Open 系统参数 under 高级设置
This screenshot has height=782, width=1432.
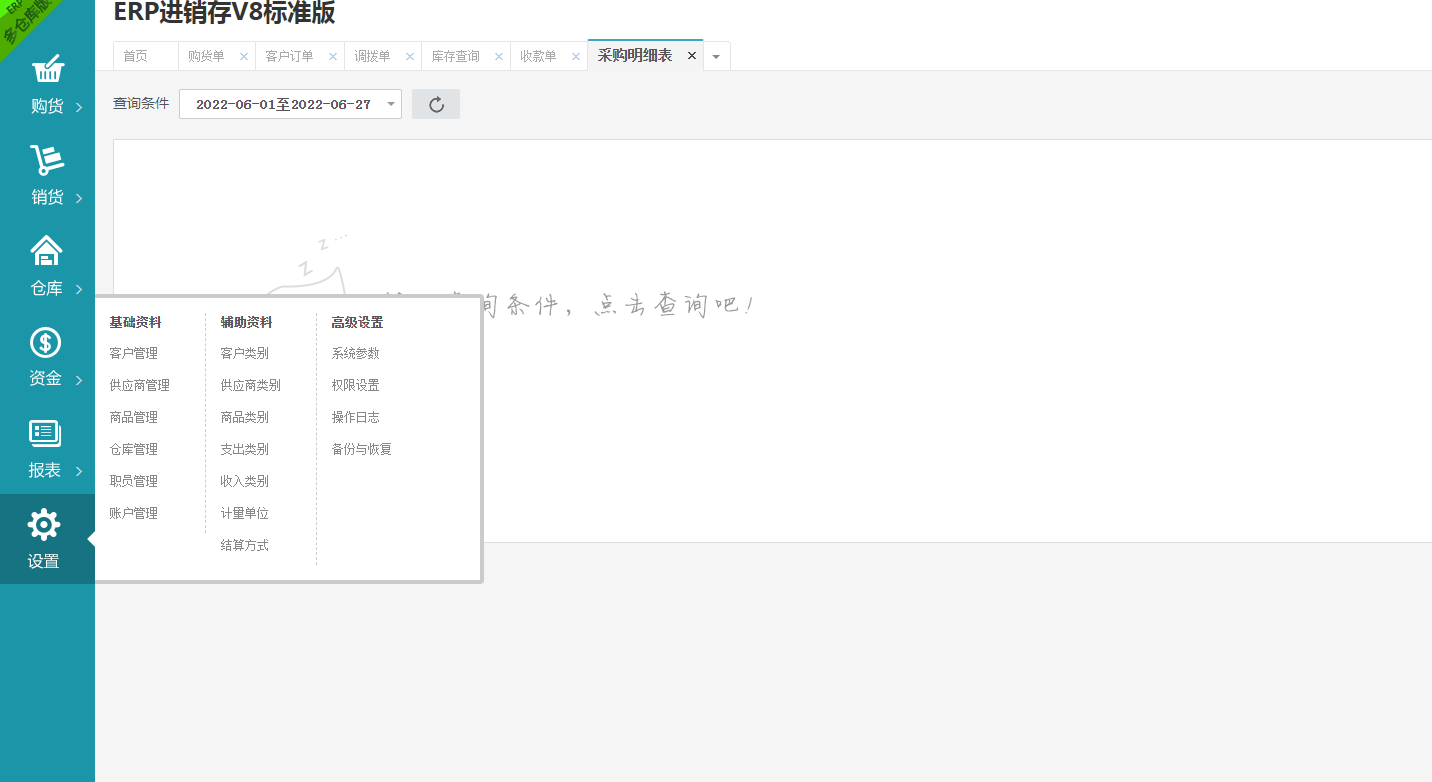tap(356, 353)
